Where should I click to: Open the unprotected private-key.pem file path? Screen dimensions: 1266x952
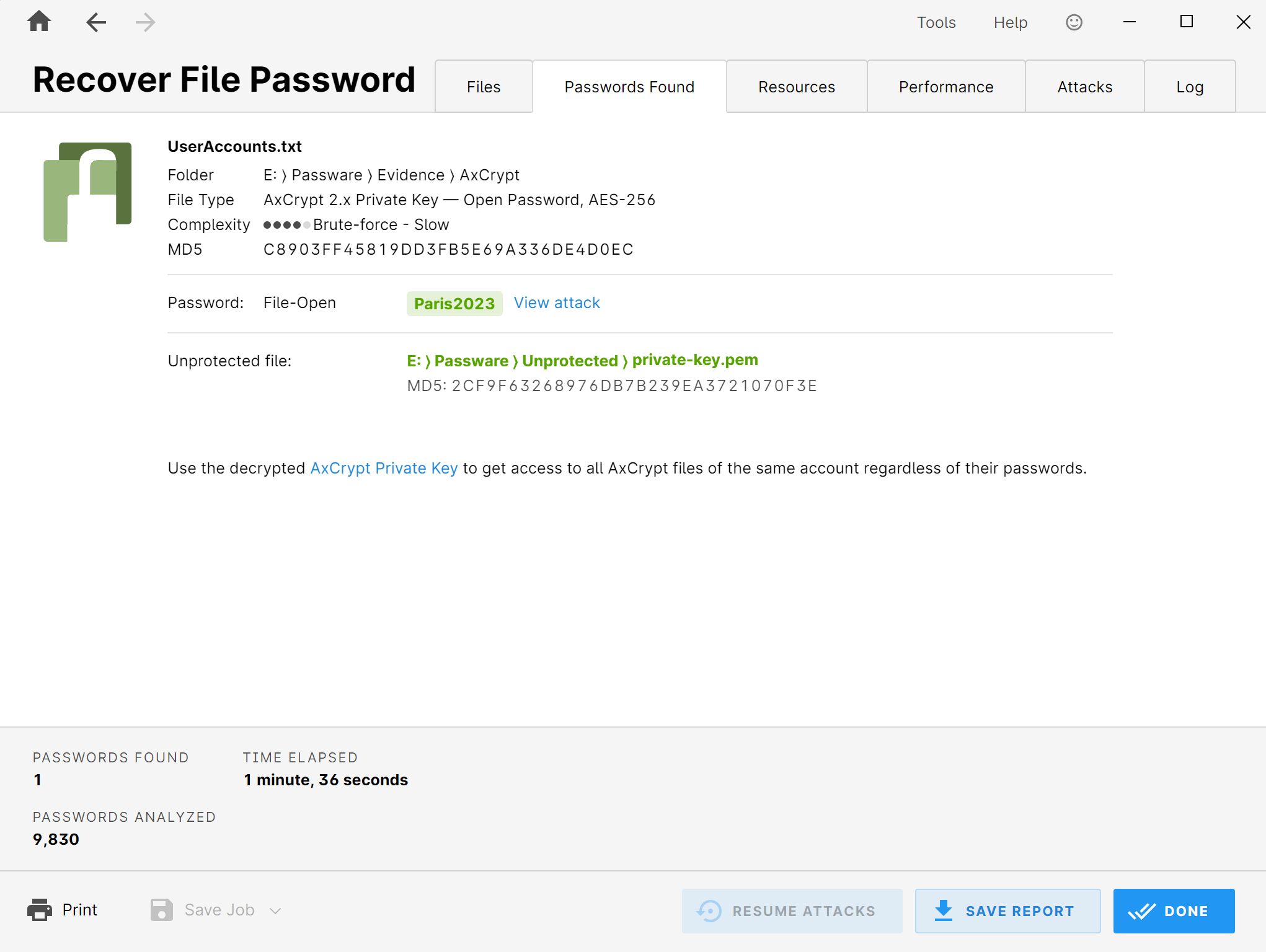(582, 360)
